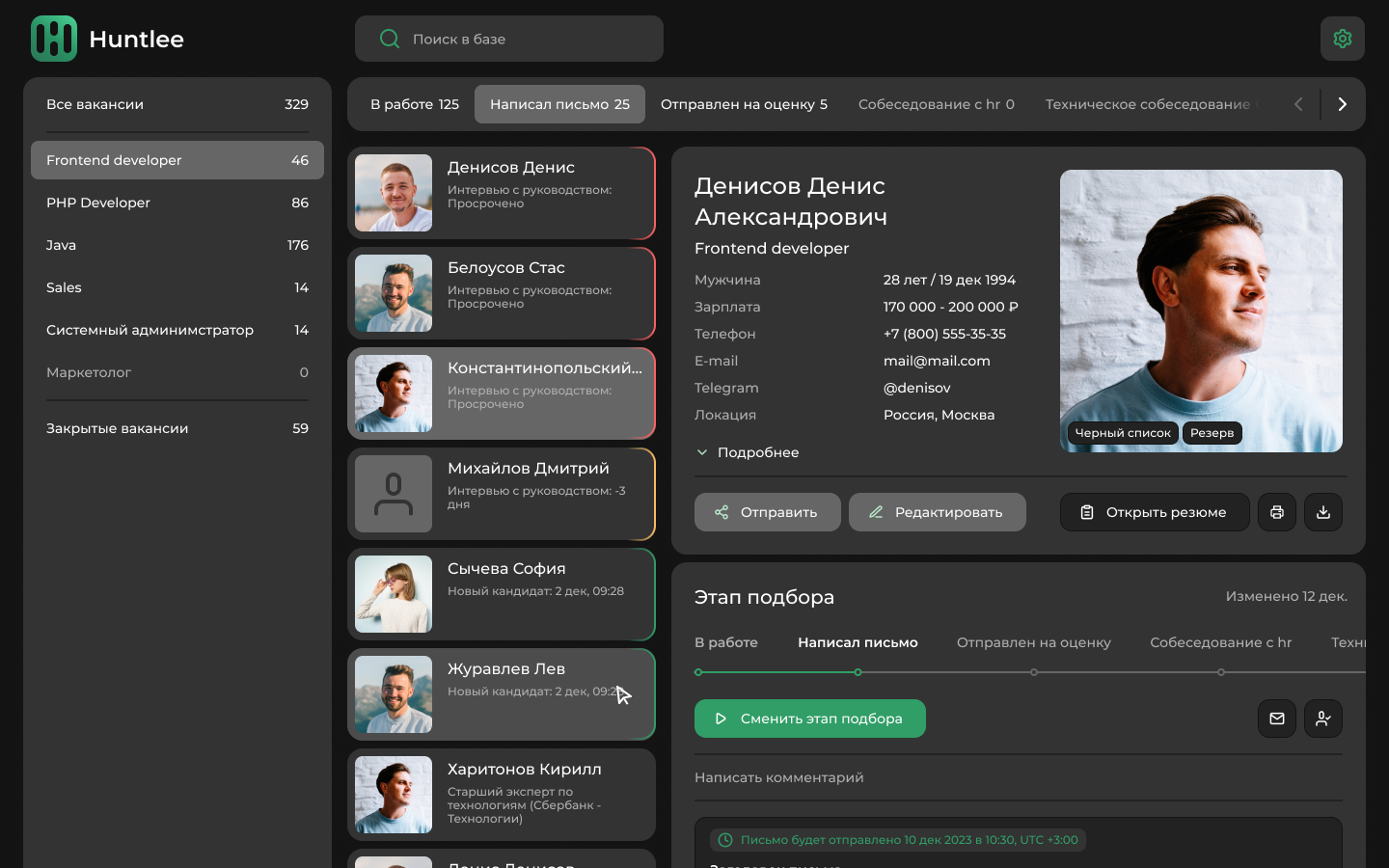
Task: Click Отправлен на оценку stage in the timeline
Action: pyautogui.click(x=1034, y=642)
